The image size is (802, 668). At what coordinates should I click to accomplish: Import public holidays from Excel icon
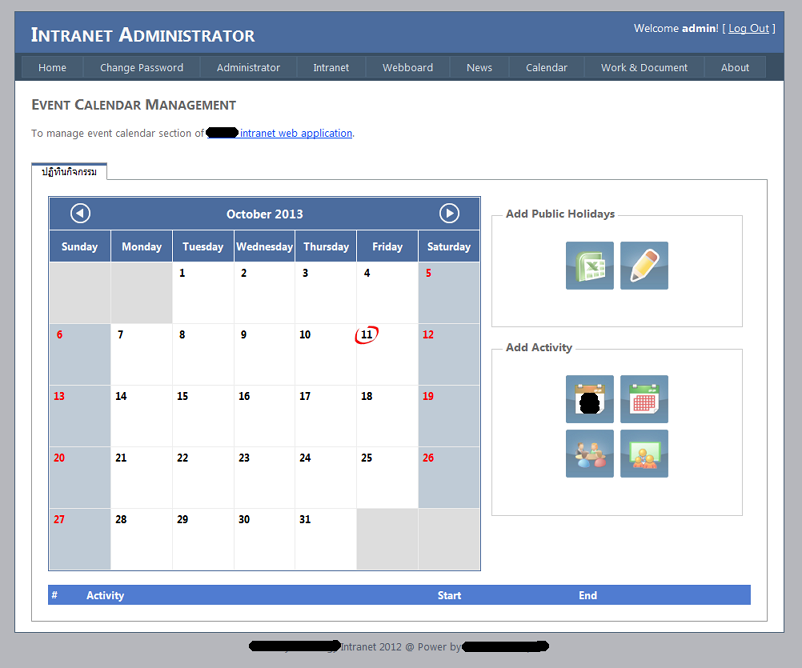(x=590, y=265)
